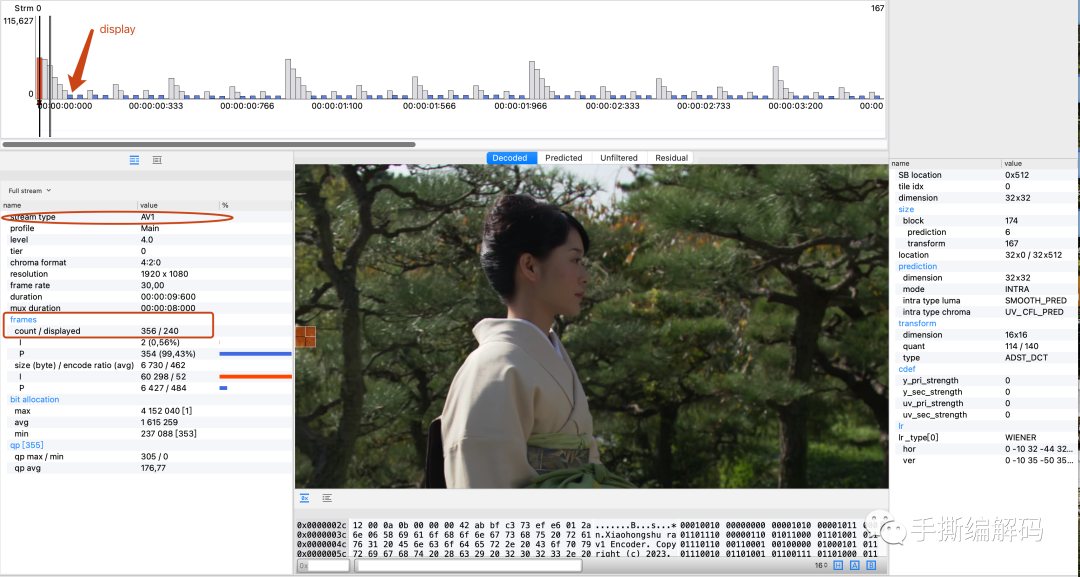Click the 0x hex offset input field
Image resolution: width=1080 pixels, height=577 pixels.
tap(324, 566)
